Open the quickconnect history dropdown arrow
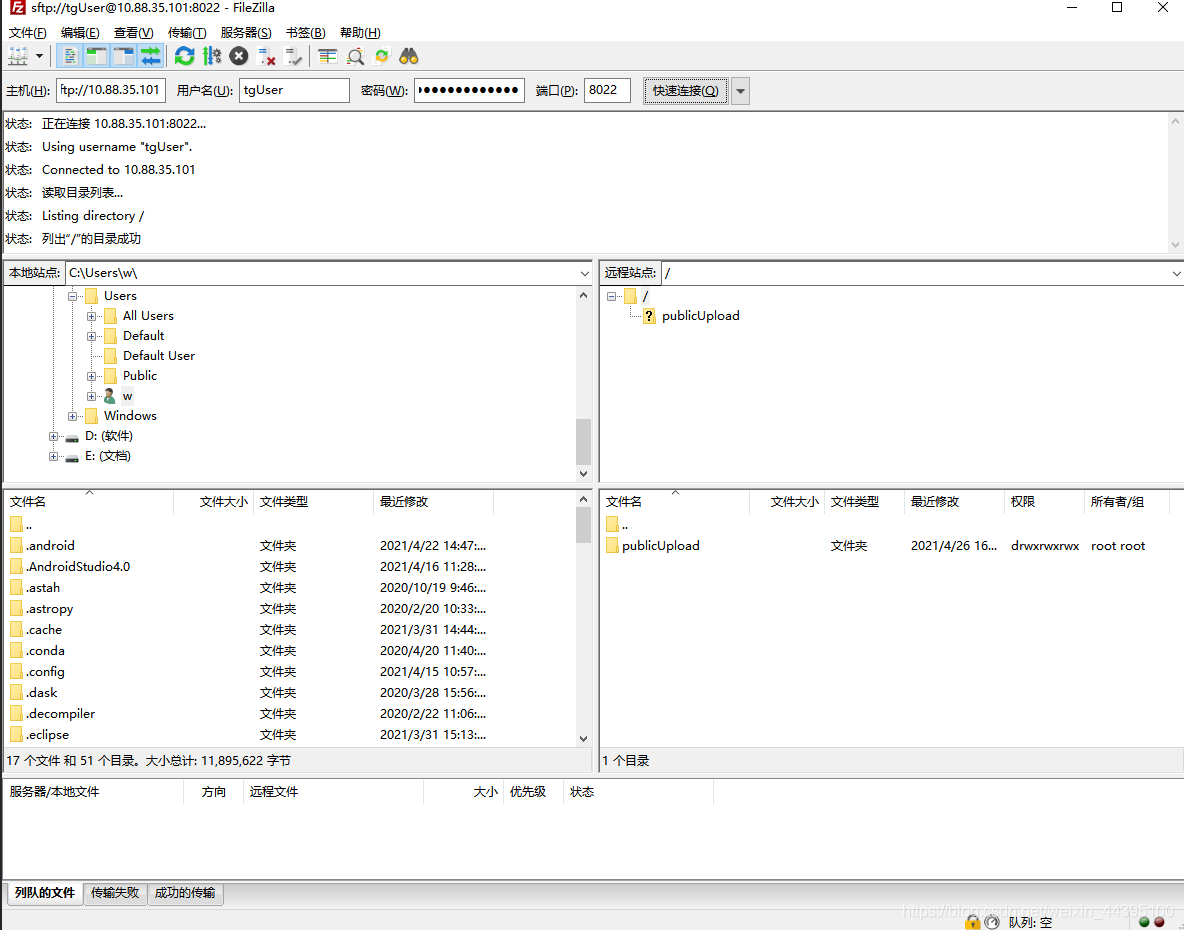 740,91
